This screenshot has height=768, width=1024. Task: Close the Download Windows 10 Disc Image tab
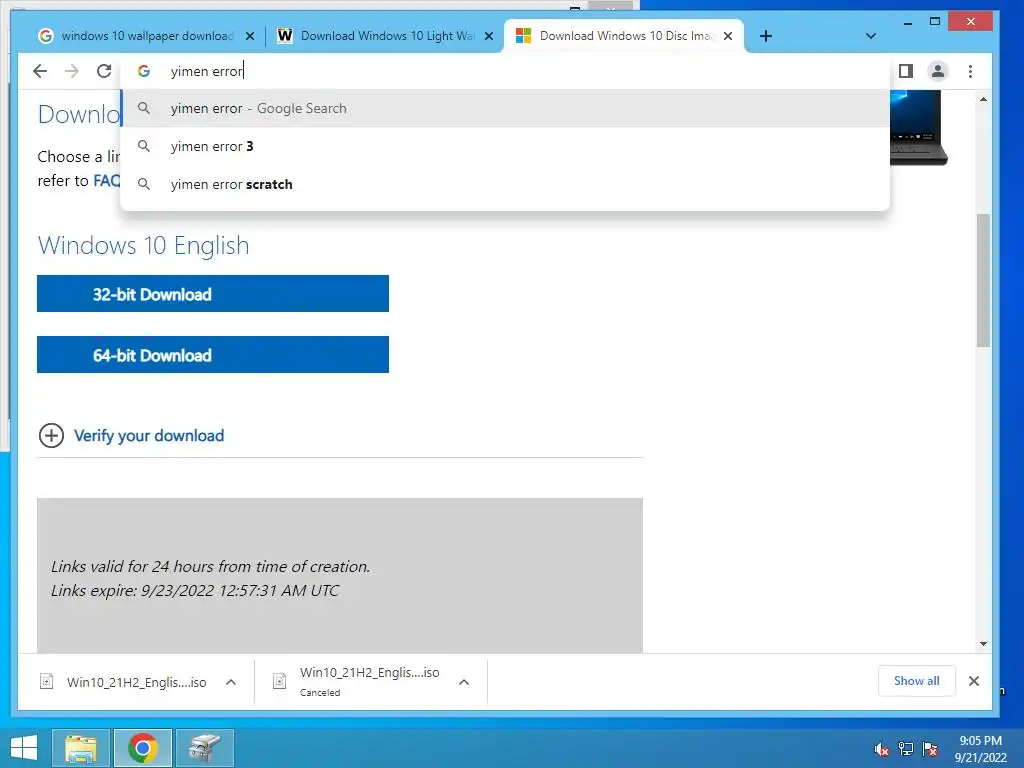[728, 36]
